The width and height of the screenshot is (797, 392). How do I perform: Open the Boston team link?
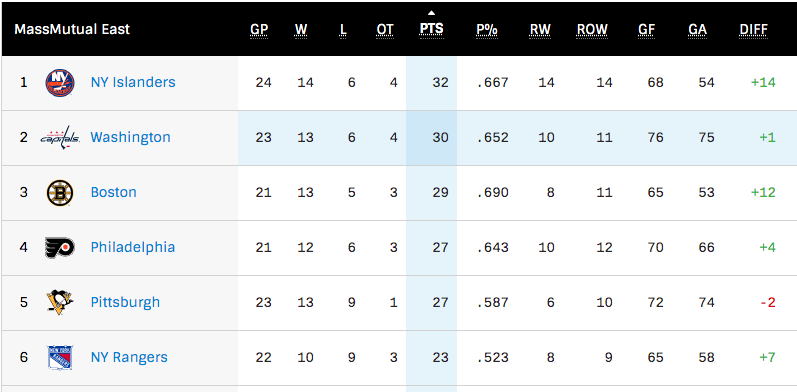pyautogui.click(x=114, y=192)
